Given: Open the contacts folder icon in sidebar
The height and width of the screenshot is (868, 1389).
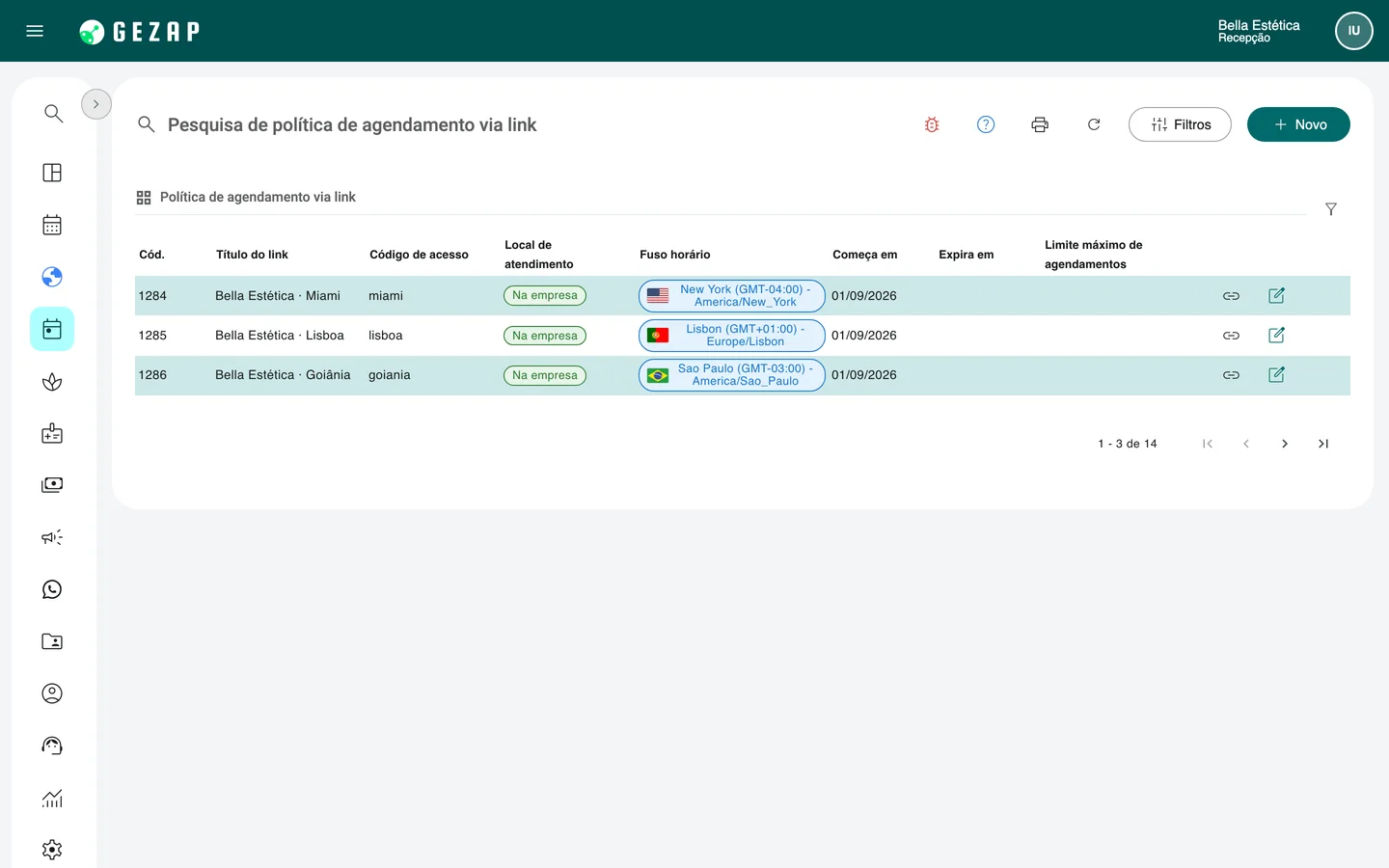Looking at the screenshot, I should 52,641.
